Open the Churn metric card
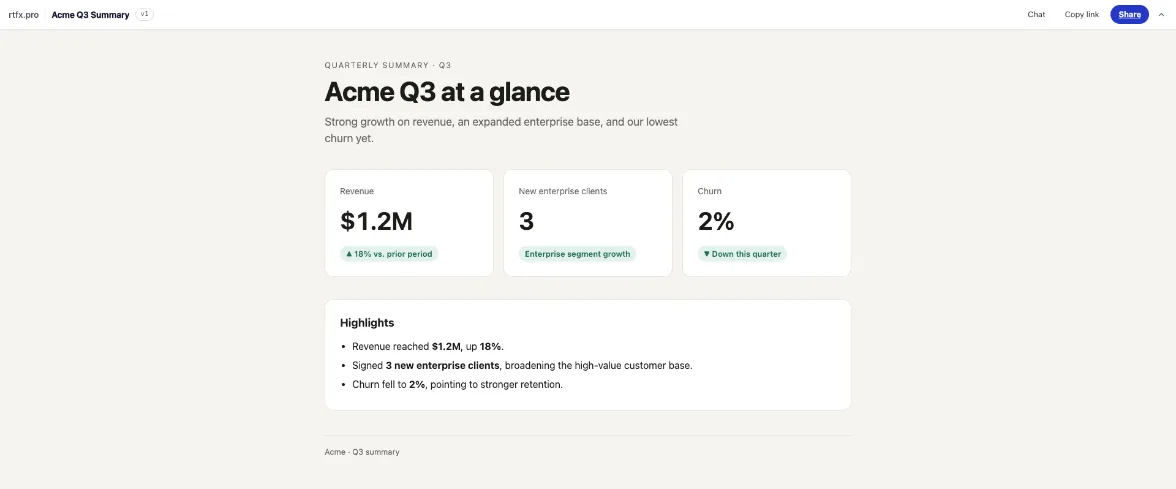1176x489 pixels. coord(766,223)
